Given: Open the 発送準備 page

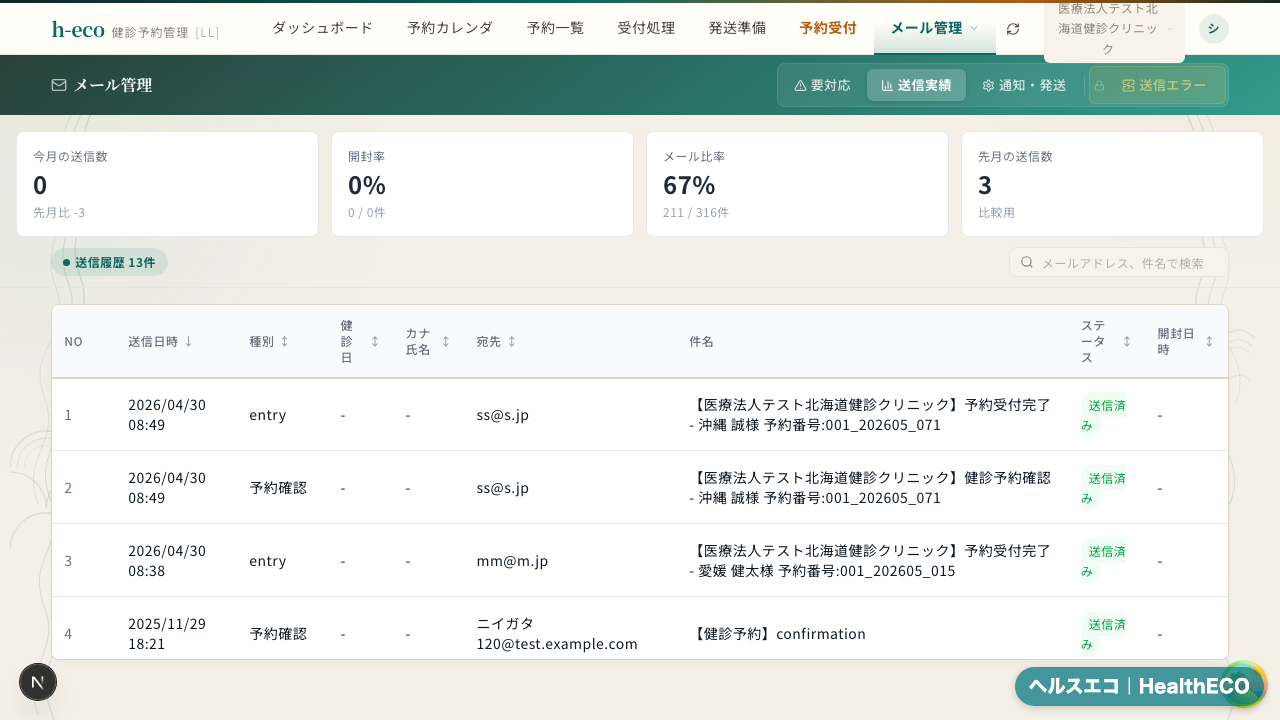Looking at the screenshot, I should pyautogui.click(x=737, y=28).
